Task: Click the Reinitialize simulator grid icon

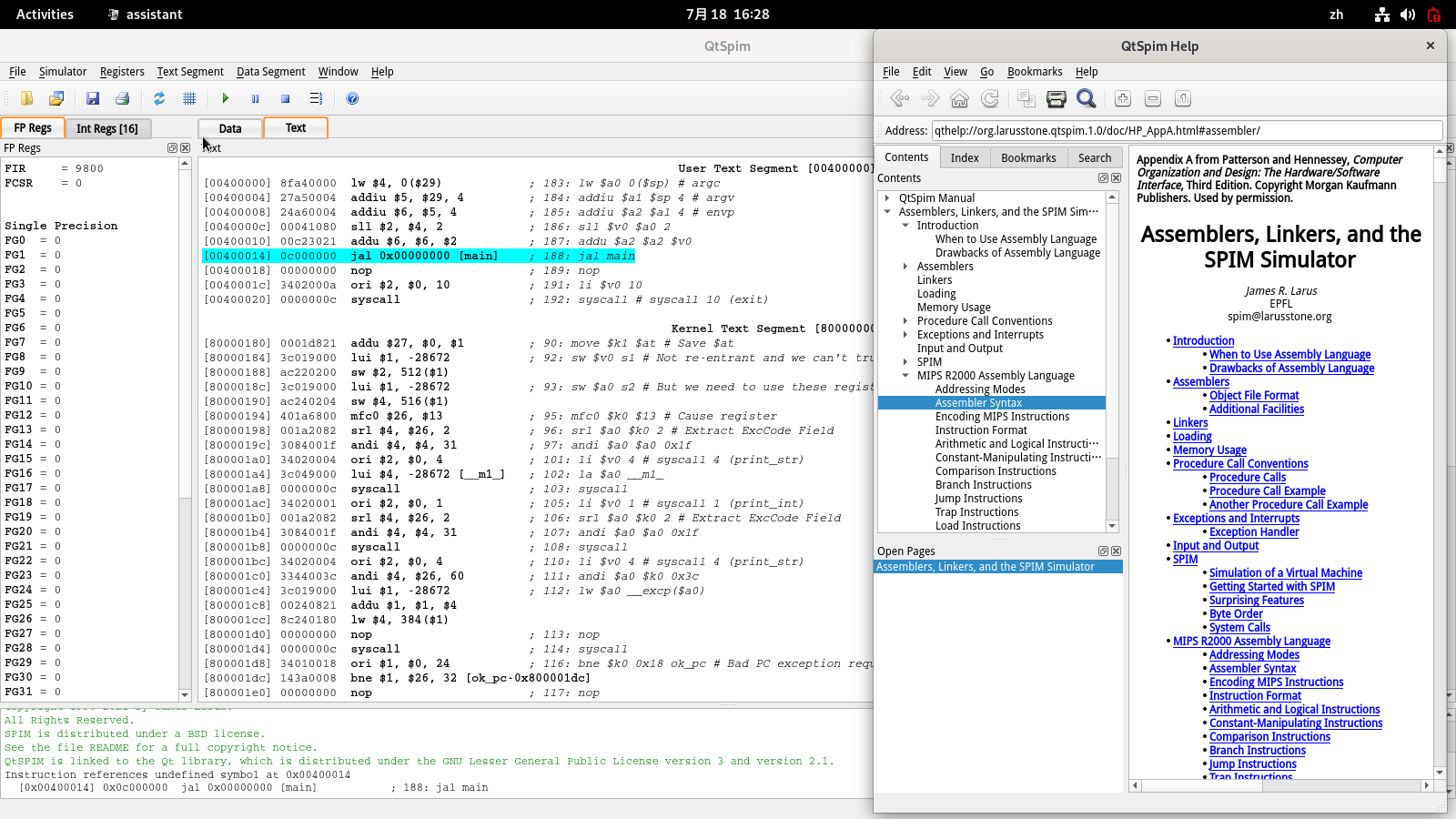Action: 189,98
